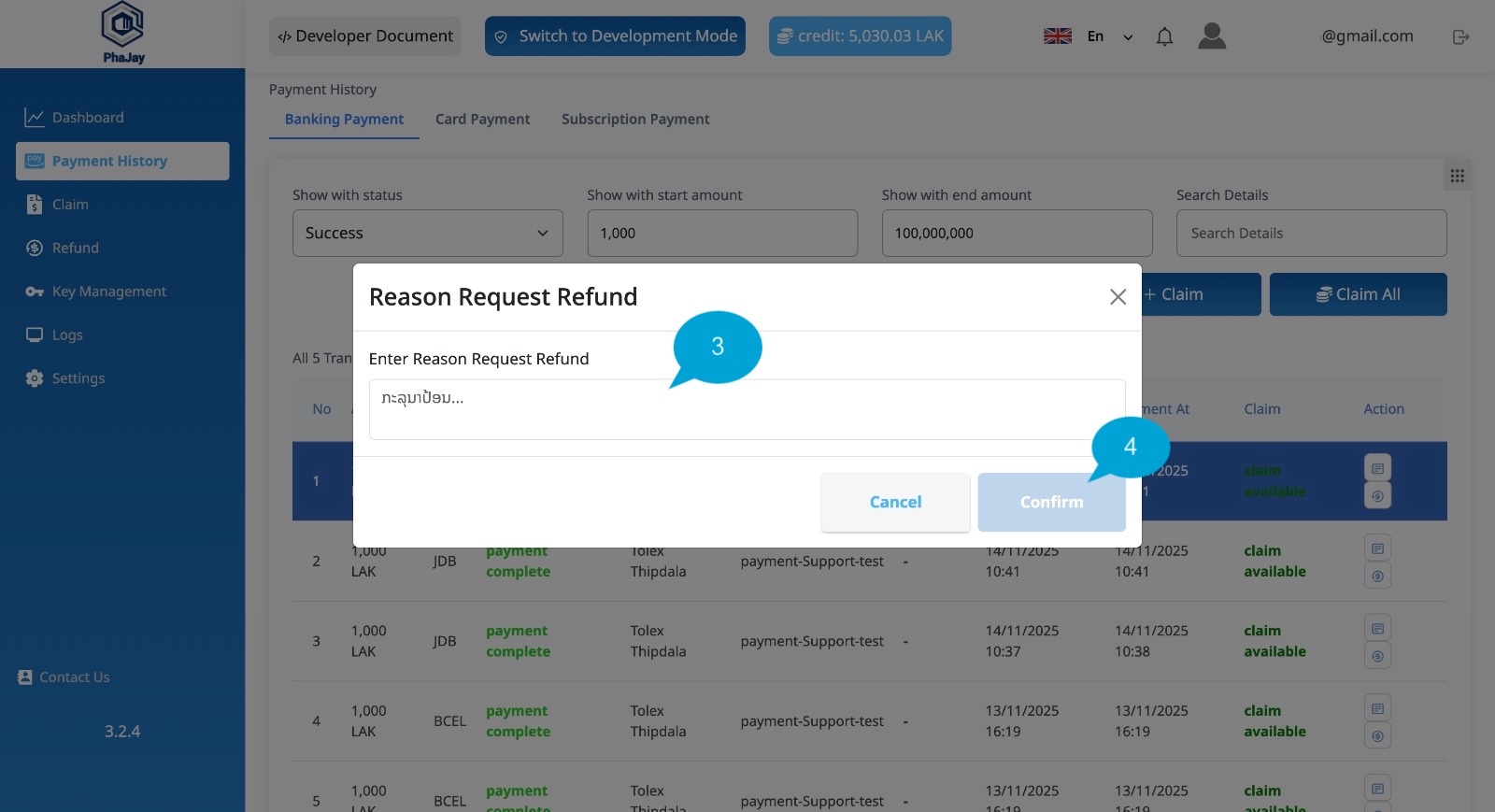Click claim available in row 3
Screen dimensions: 1495x812
1274,641
